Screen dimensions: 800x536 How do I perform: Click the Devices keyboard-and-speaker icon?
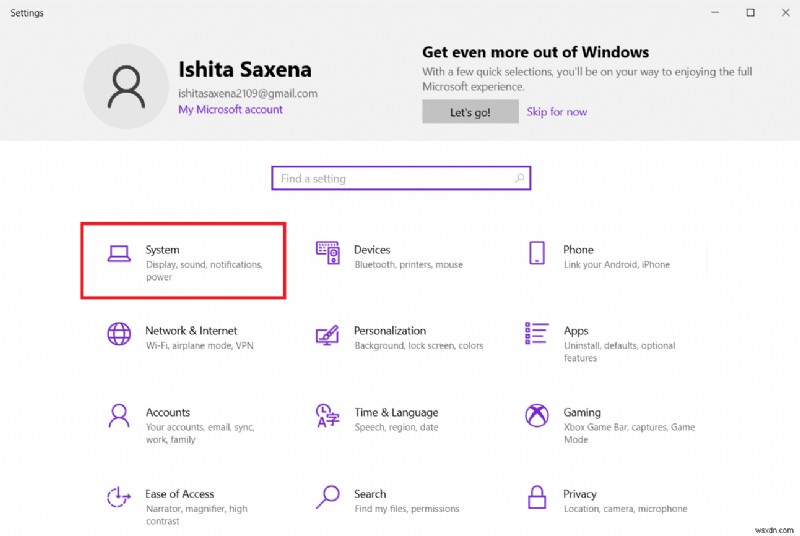[x=328, y=253]
